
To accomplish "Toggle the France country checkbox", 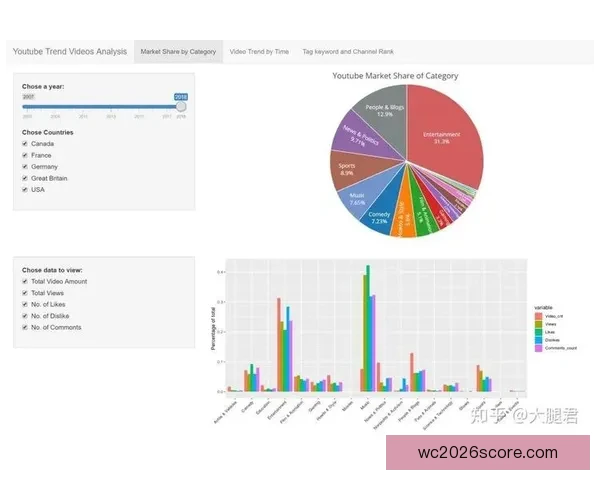I will (x=25, y=155).
